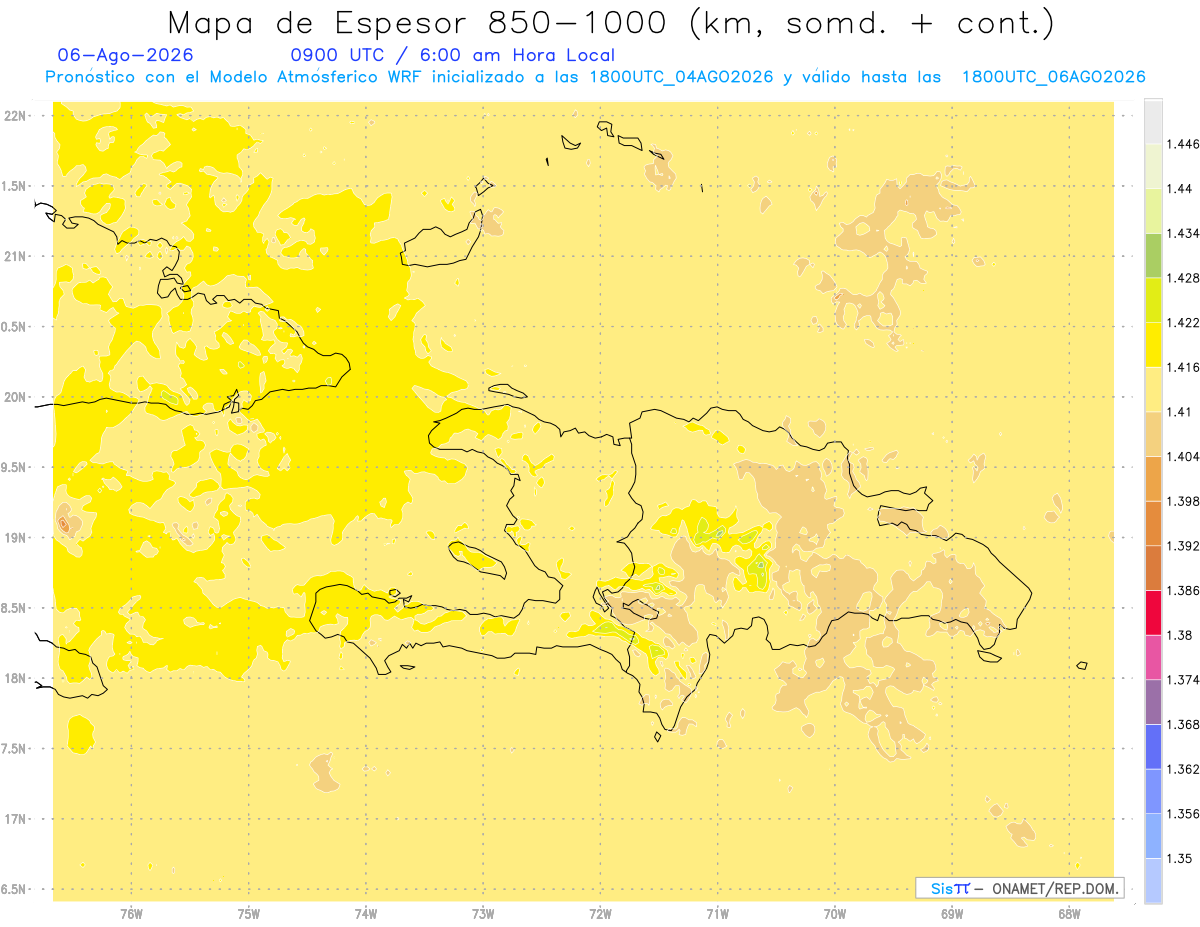
Task: Click the '1.428' color scale value
Action: click(1183, 278)
